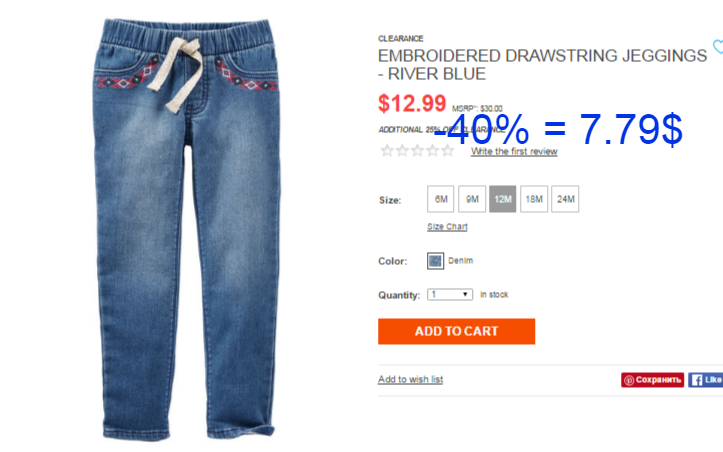Add the jeggings to cart
The image size is (723, 452).
point(456,331)
